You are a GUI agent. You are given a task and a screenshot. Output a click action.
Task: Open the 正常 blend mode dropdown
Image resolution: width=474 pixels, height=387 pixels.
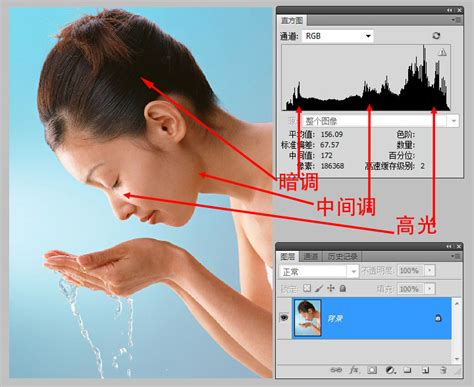point(318,271)
